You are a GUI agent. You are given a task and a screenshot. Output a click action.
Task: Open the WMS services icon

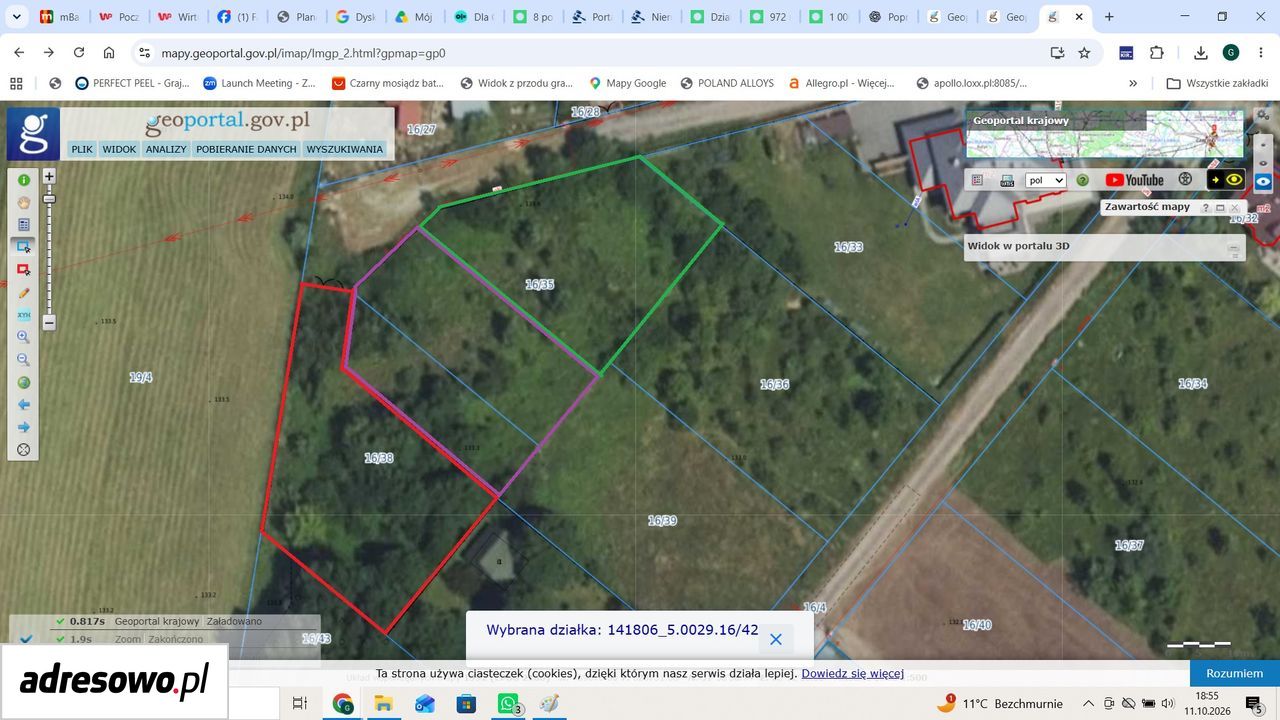pos(1007,180)
